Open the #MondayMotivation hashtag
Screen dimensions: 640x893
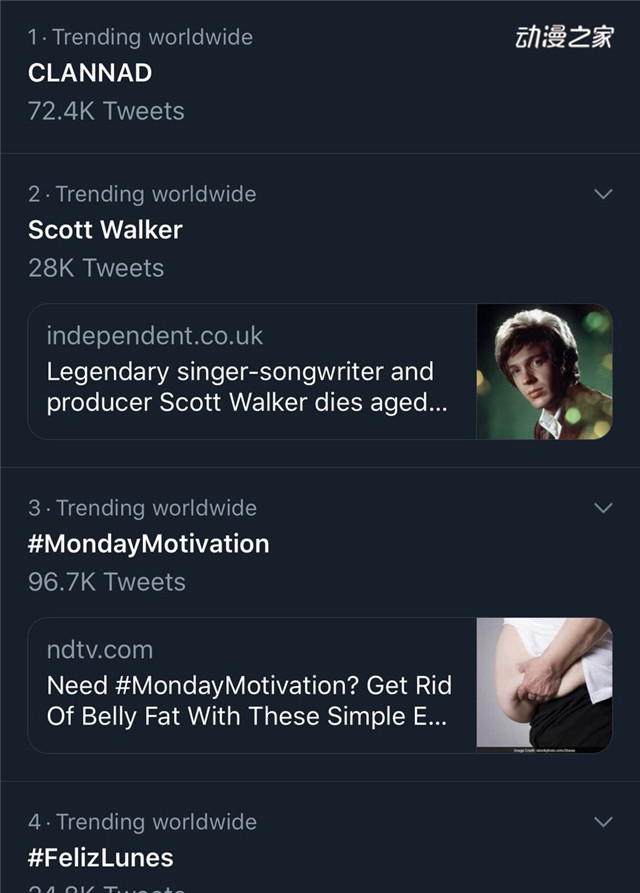(149, 544)
